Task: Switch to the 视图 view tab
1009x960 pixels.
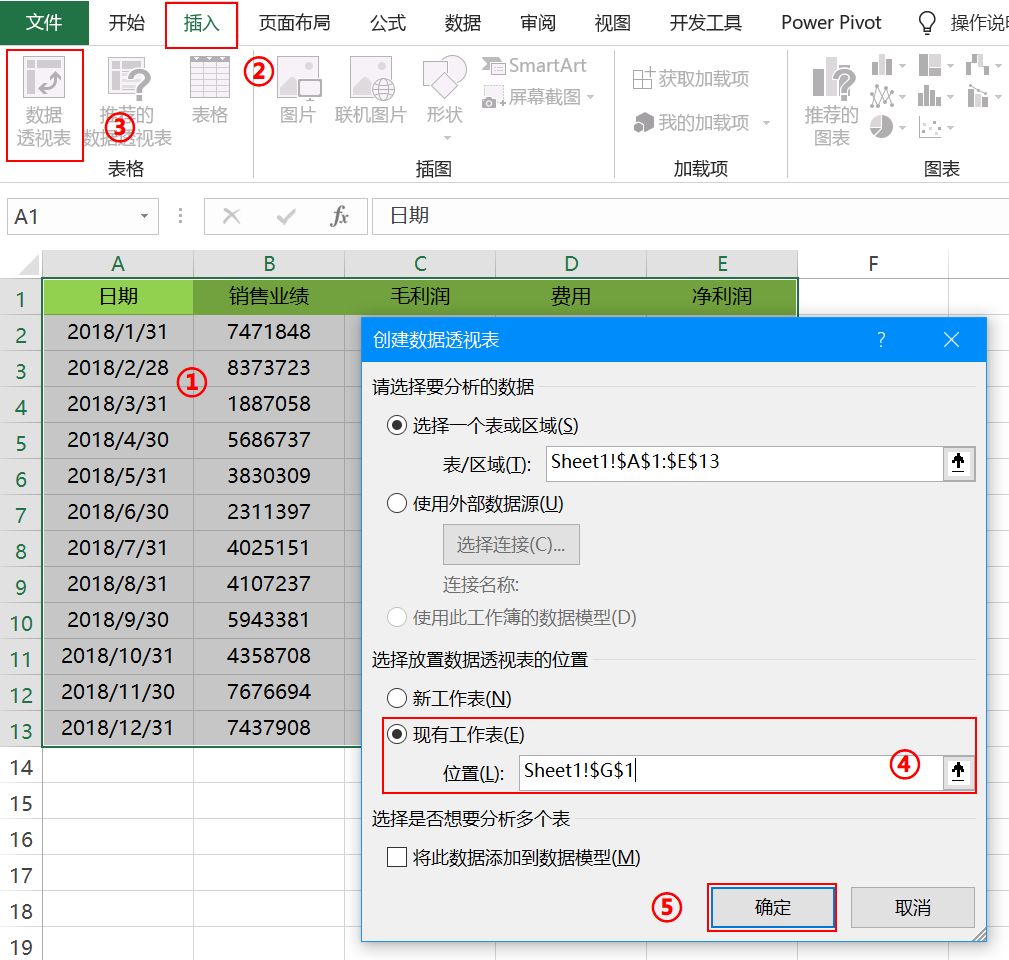Action: coord(613,23)
